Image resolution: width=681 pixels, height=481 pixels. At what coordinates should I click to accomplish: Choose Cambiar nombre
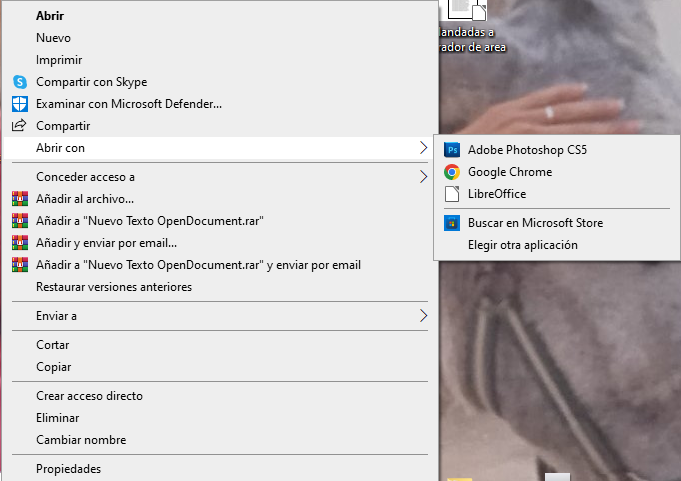coord(221,440)
